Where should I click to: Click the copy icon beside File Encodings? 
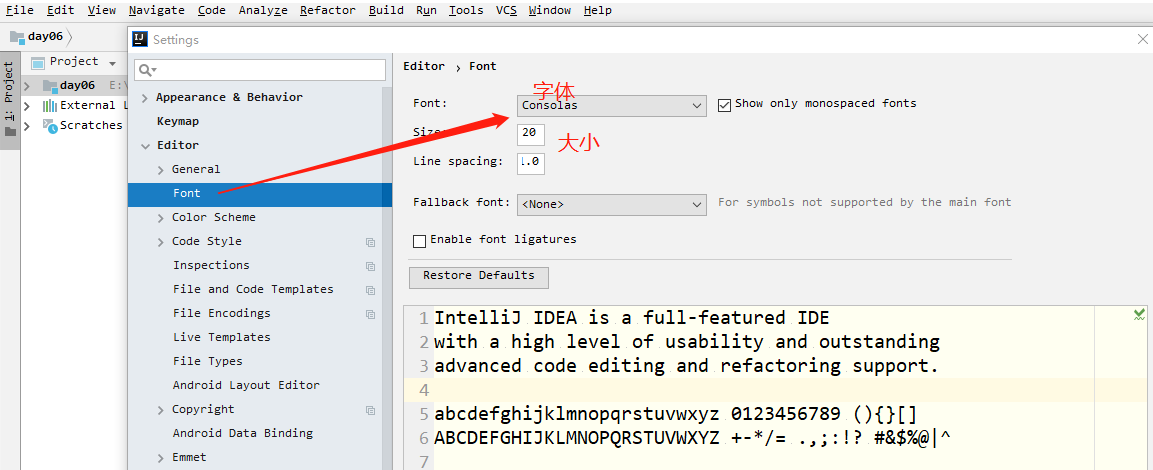click(x=371, y=314)
